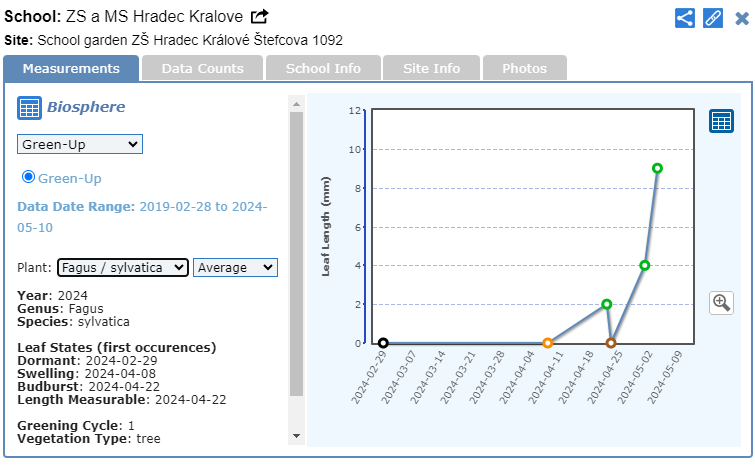Click the zoom magnifier icon beside chart
Viewport: 755px width, 465px height.
pos(721,302)
